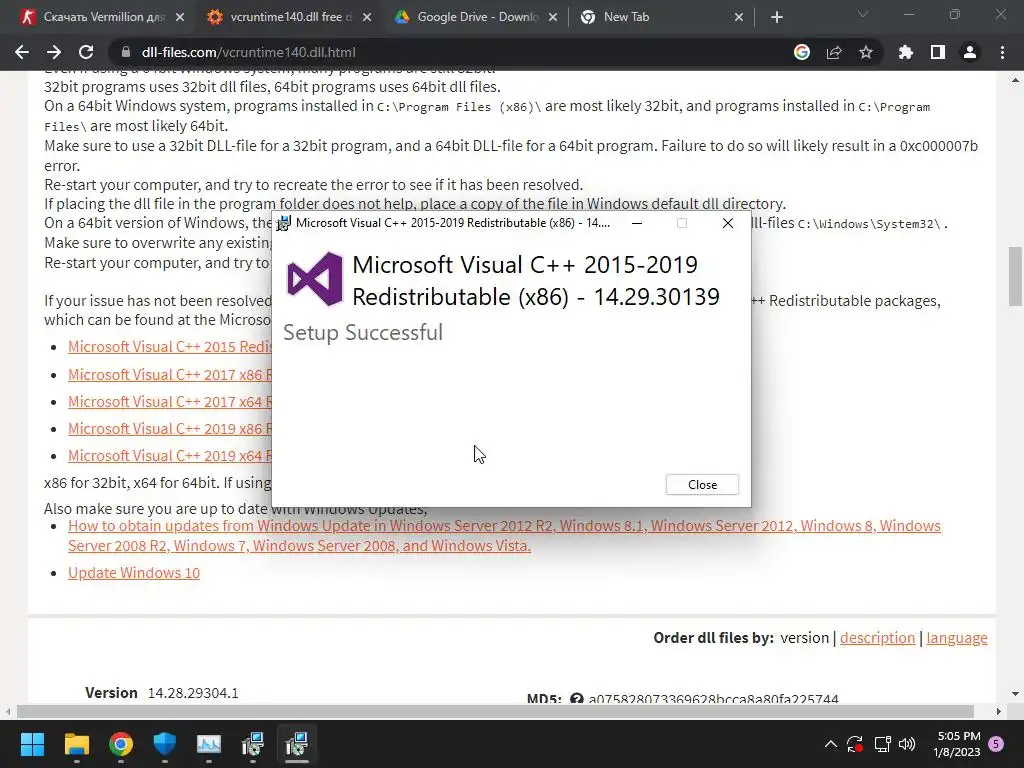Bookmark this page with the star icon
The width and height of the screenshot is (1024, 768).
pos(866,52)
